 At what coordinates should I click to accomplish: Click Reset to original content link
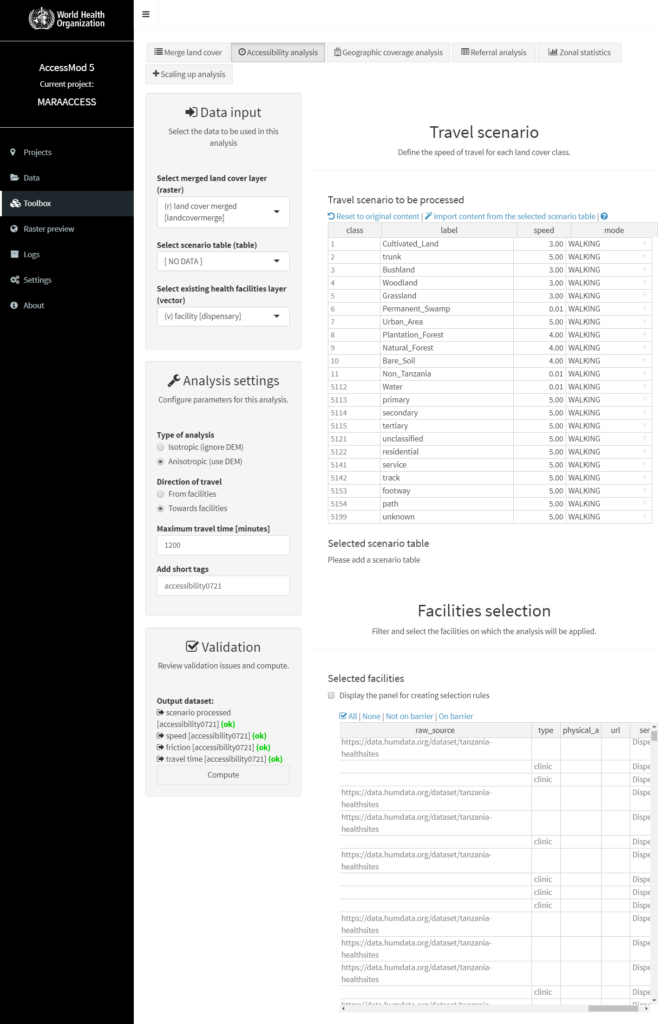coord(374,216)
